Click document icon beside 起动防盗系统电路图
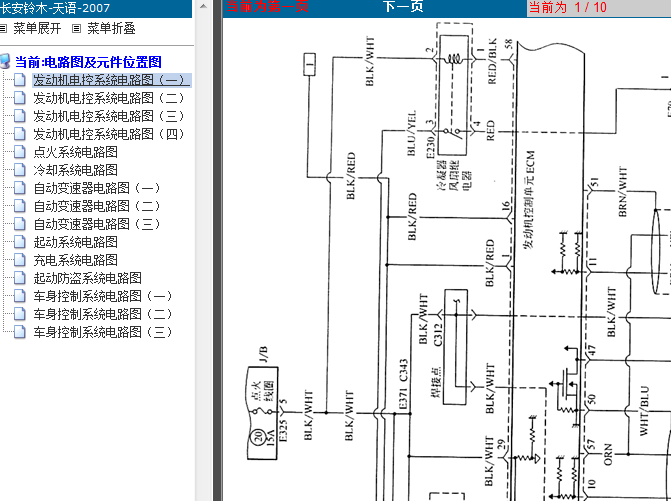The height and width of the screenshot is (501, 671). tap(19, 277)
